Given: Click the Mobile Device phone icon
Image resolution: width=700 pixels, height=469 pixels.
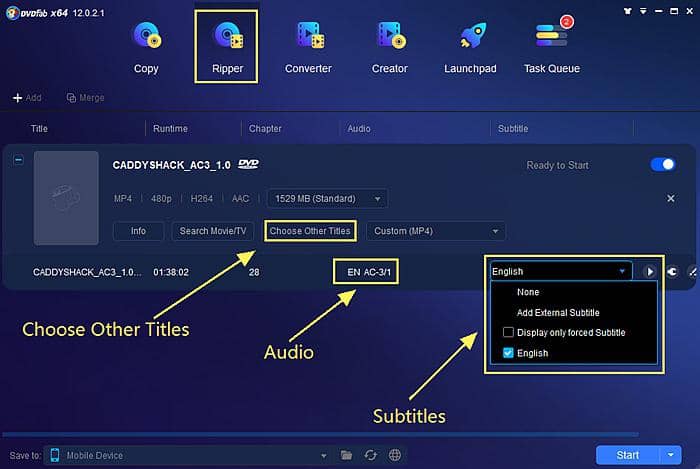Looking at the screenshot, I should tap(55, 455).
